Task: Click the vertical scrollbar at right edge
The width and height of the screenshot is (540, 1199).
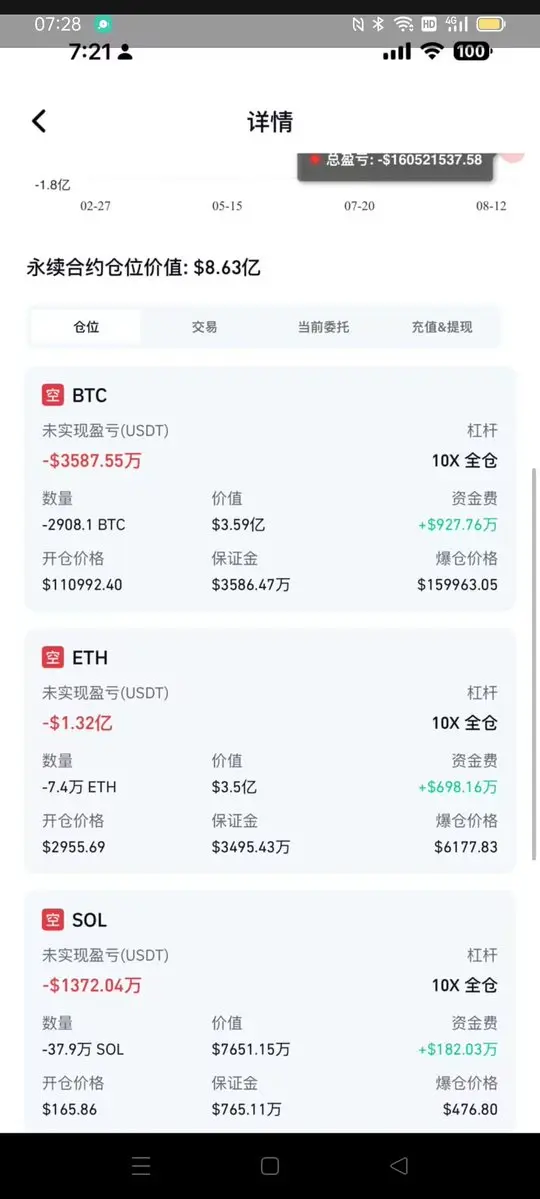Action: tap(535, 664)
